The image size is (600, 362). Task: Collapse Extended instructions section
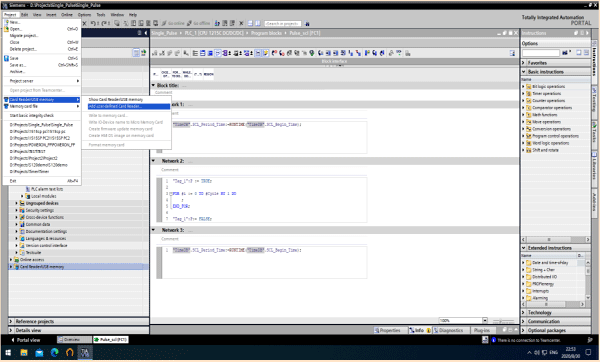coord(523,248)
